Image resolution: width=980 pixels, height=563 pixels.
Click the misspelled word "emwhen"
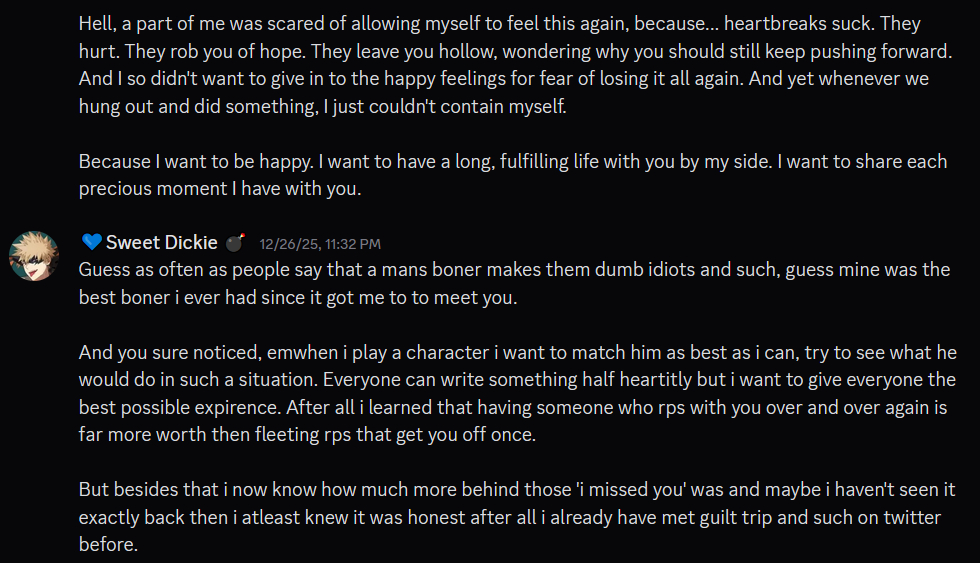[x=275, y=353]
